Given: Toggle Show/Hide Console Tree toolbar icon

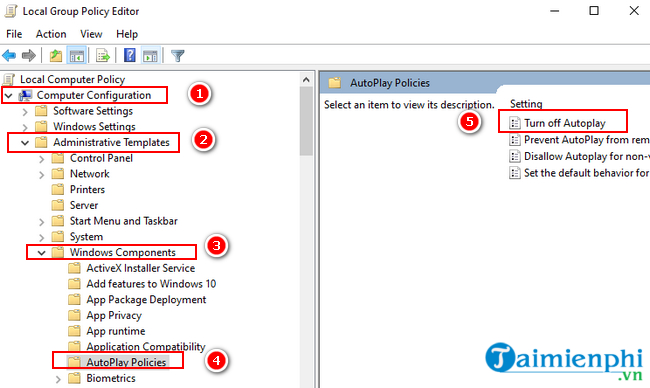Looking at the screenshot, I should (77, 55).
